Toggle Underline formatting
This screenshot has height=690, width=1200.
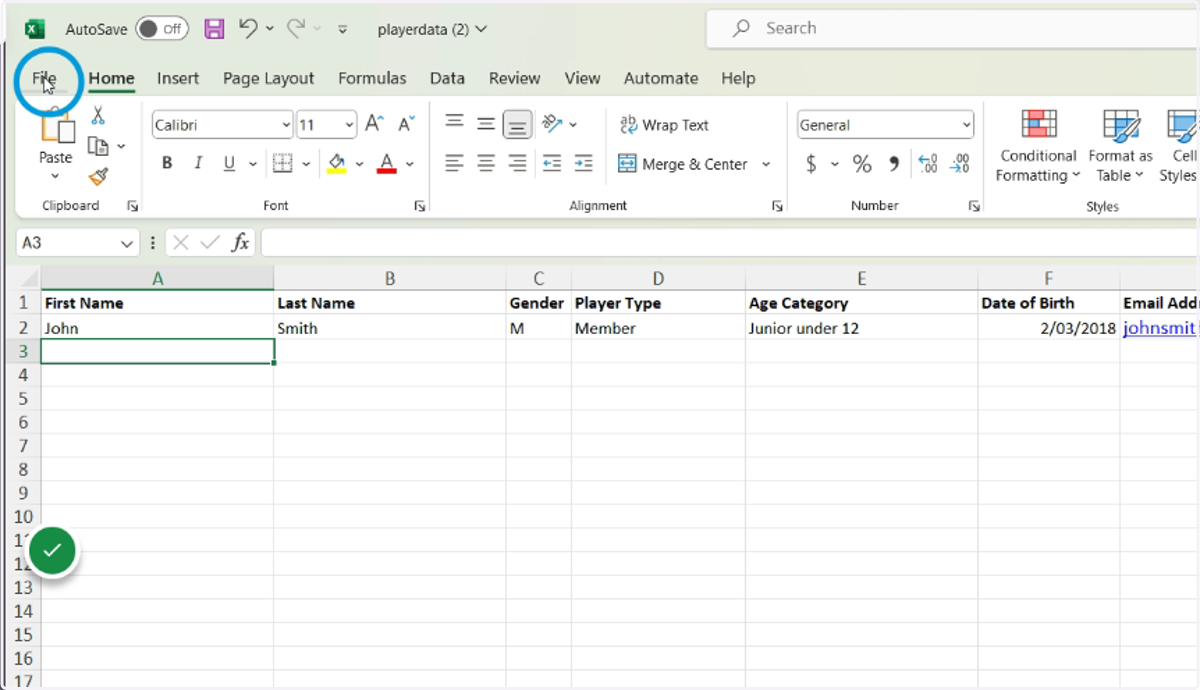coord(229,164)
